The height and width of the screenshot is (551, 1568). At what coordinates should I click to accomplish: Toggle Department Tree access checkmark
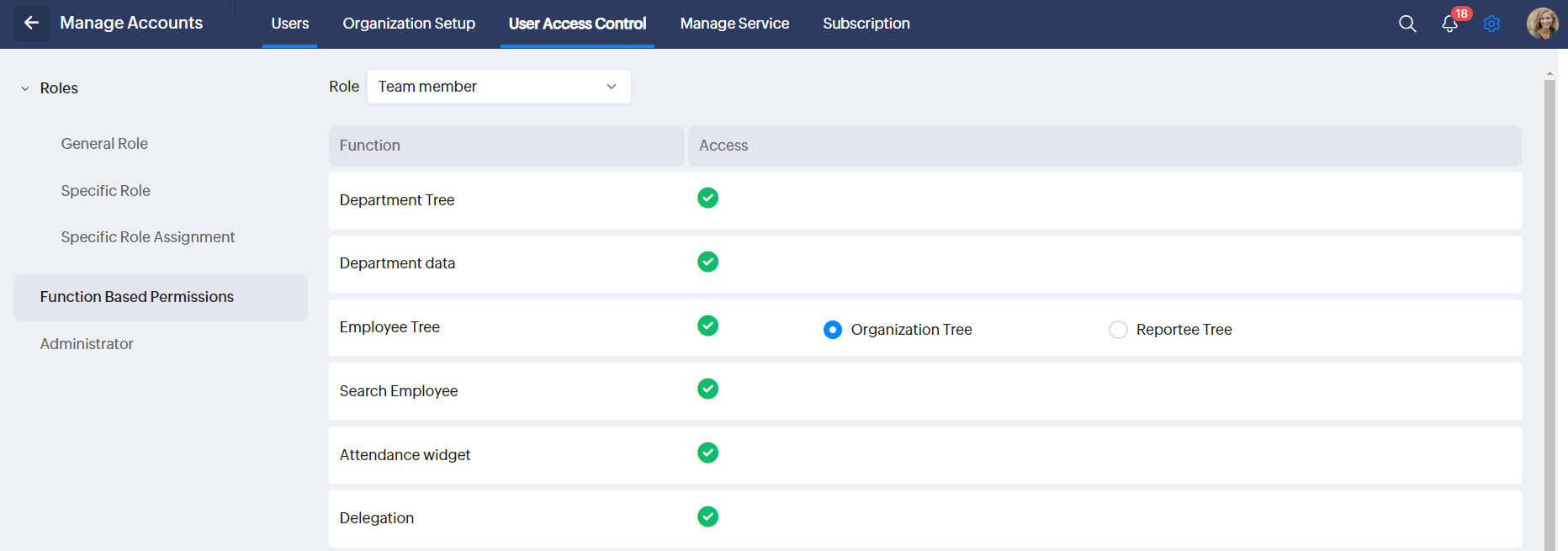707,198
